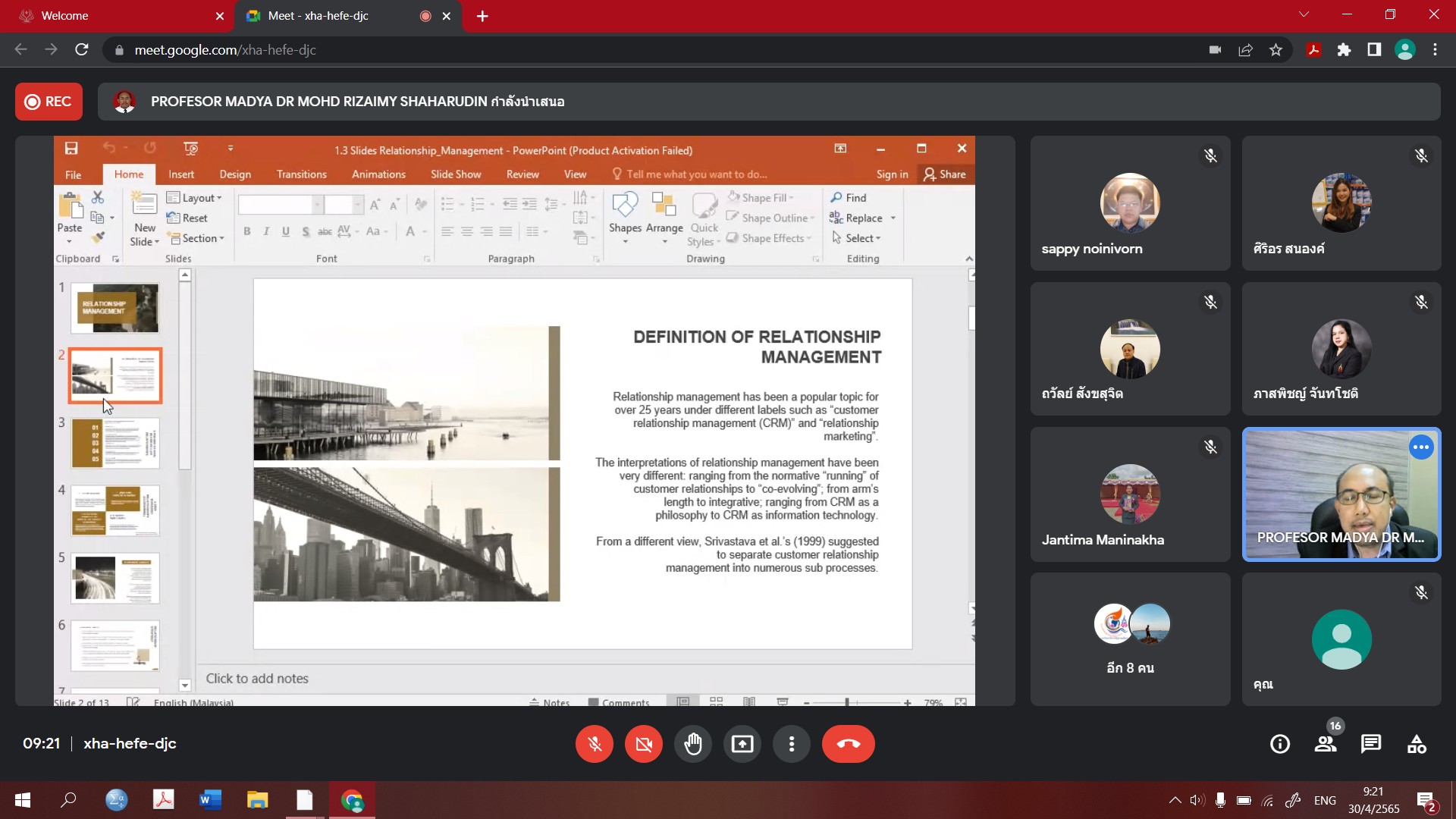1456x819 pixels.
Task: Open options on the presenter's video tile
Action: click(x=1420, y=447)
